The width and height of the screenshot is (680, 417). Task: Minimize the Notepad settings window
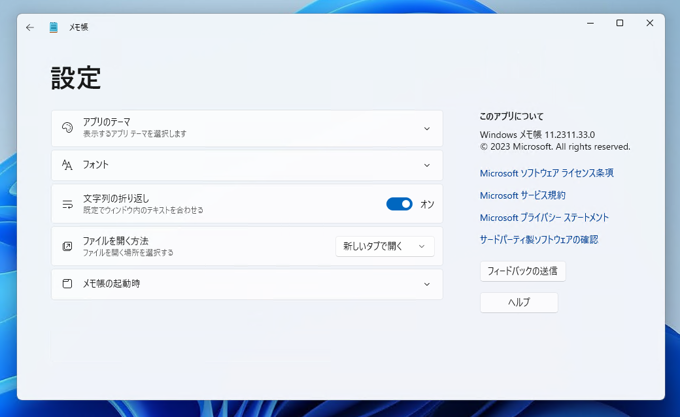(590, 23)
